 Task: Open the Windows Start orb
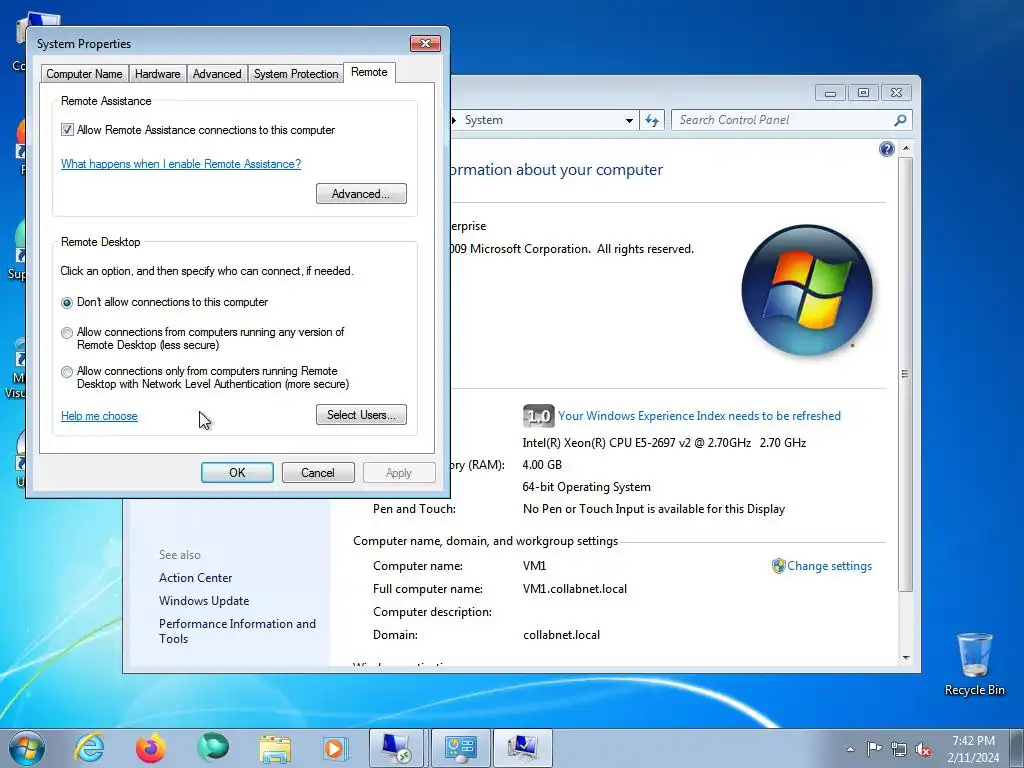pos(27,748)
